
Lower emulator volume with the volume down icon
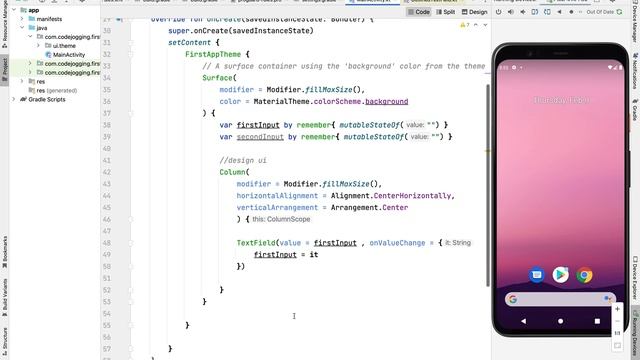(x=523, y=12)
